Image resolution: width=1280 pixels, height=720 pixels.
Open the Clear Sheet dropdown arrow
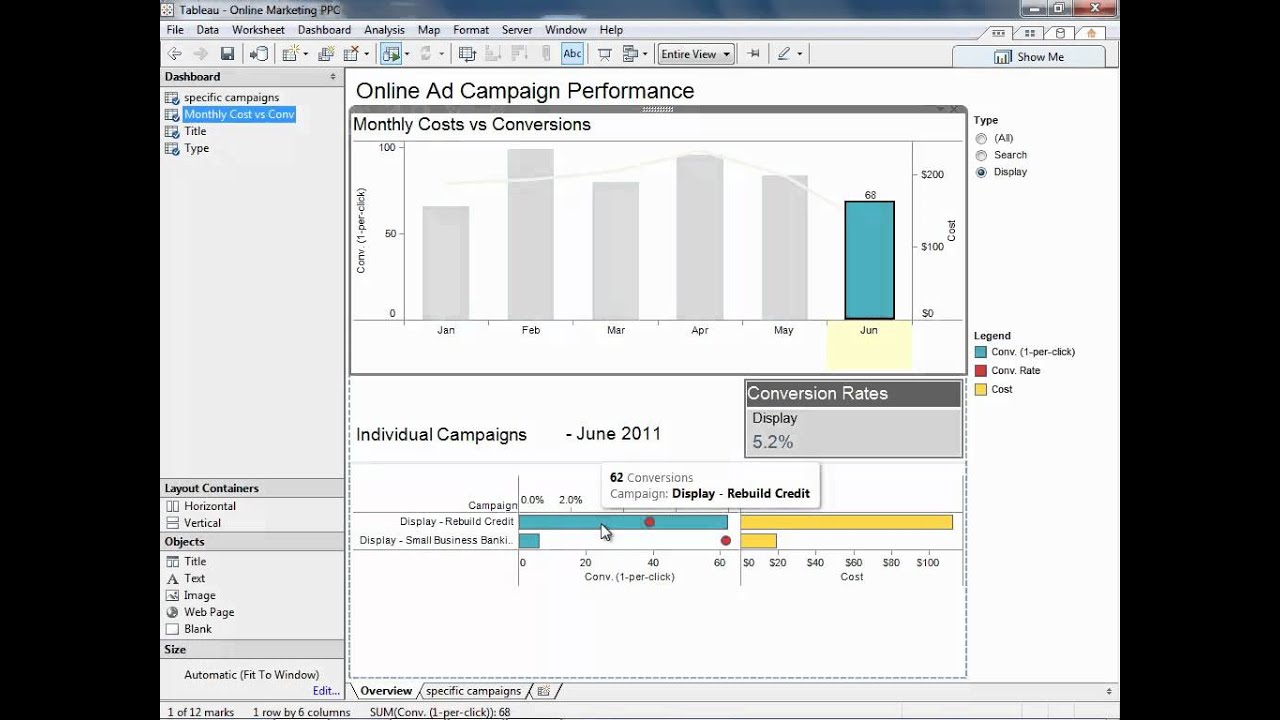[x=367, y=54]
